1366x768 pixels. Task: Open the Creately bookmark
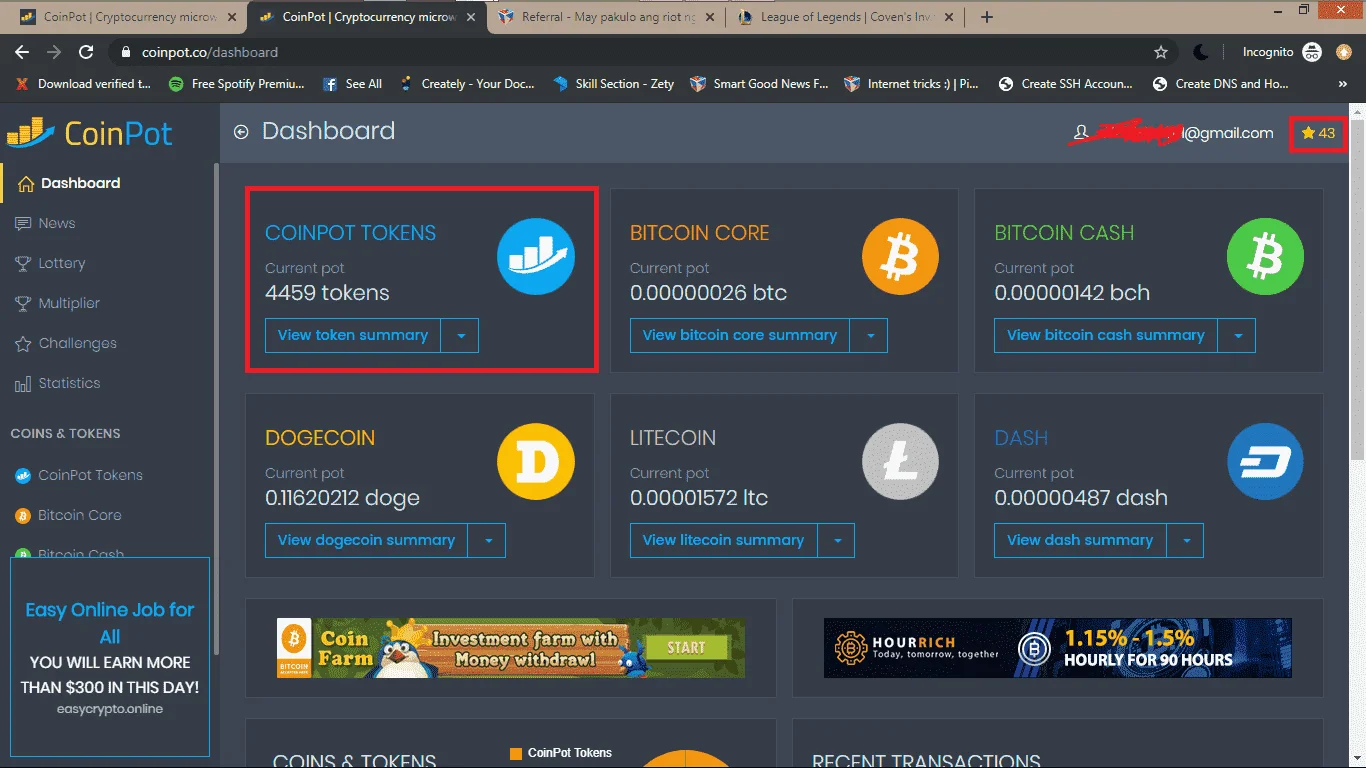pos(468,84)
